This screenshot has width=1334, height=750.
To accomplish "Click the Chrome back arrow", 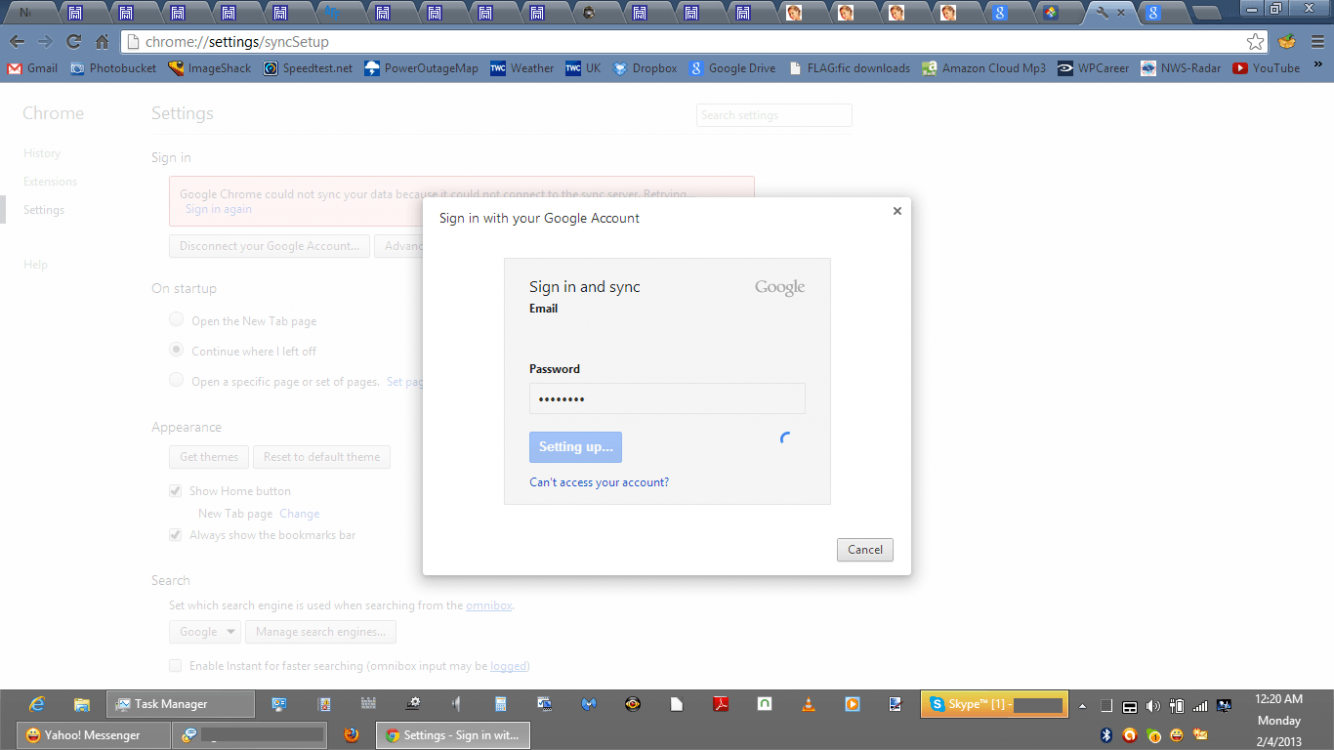I will click(17, 42).
